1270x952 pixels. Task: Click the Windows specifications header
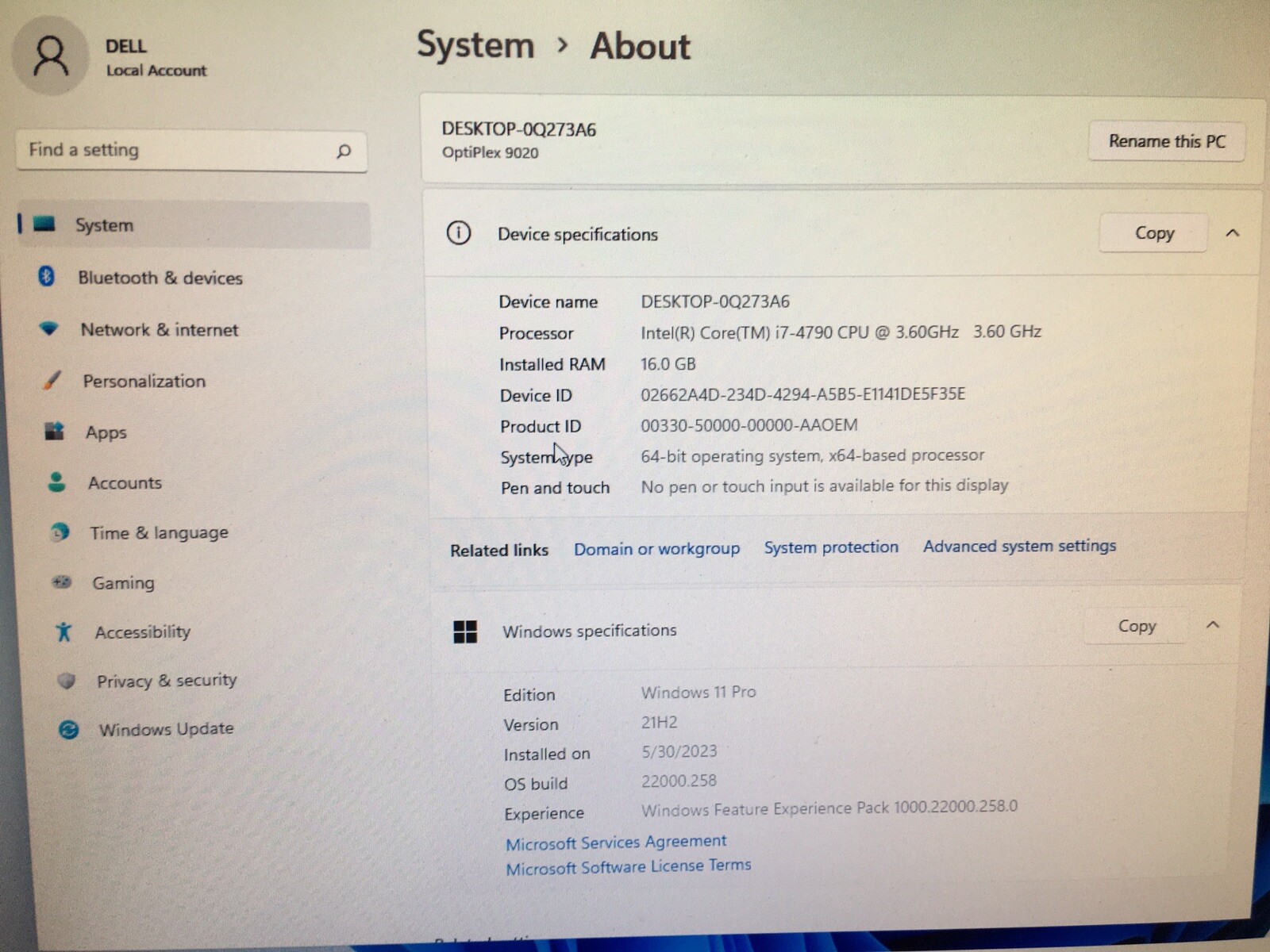[589, 631]
